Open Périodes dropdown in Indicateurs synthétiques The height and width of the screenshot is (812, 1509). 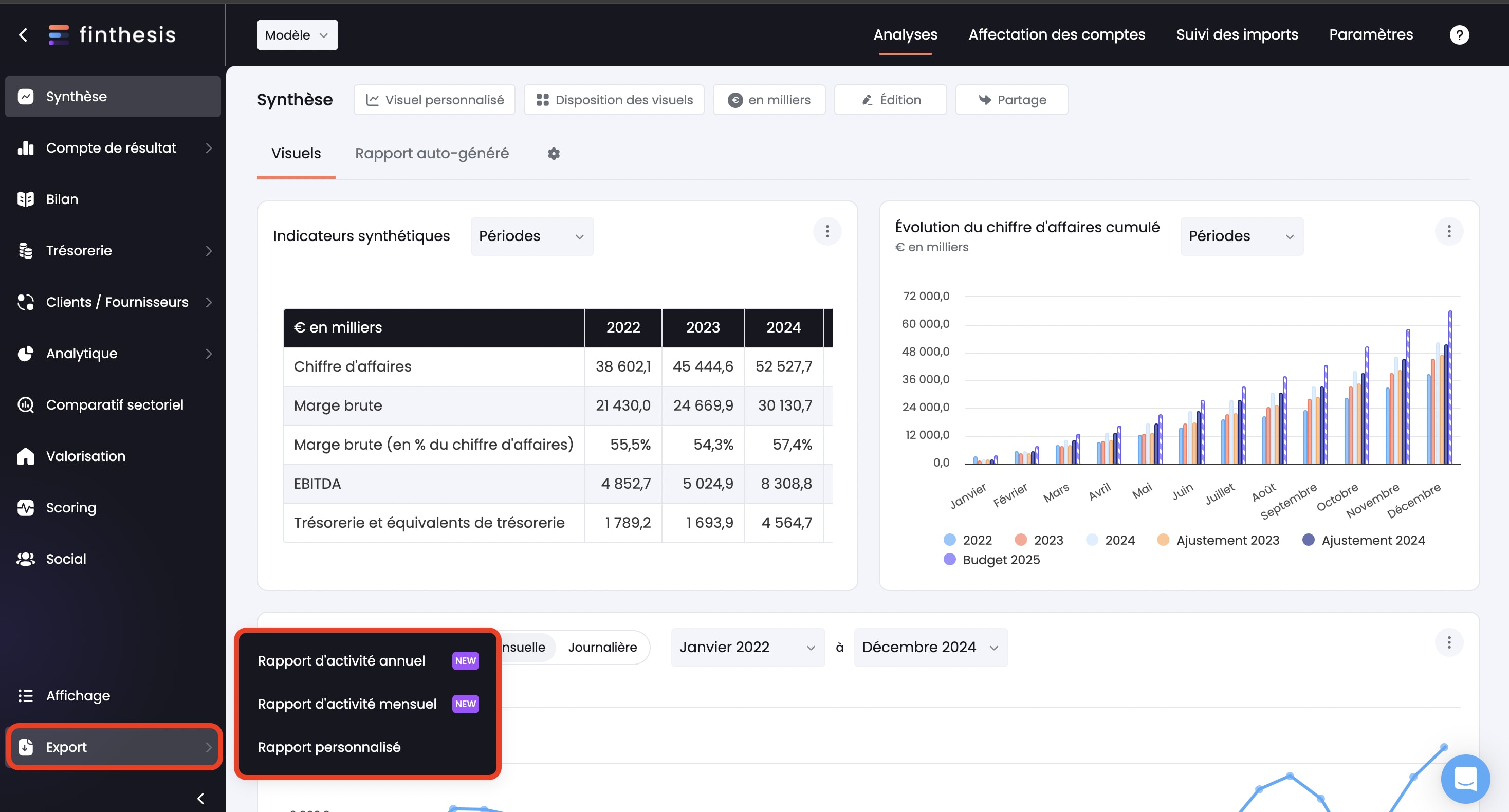click(532, 236)
